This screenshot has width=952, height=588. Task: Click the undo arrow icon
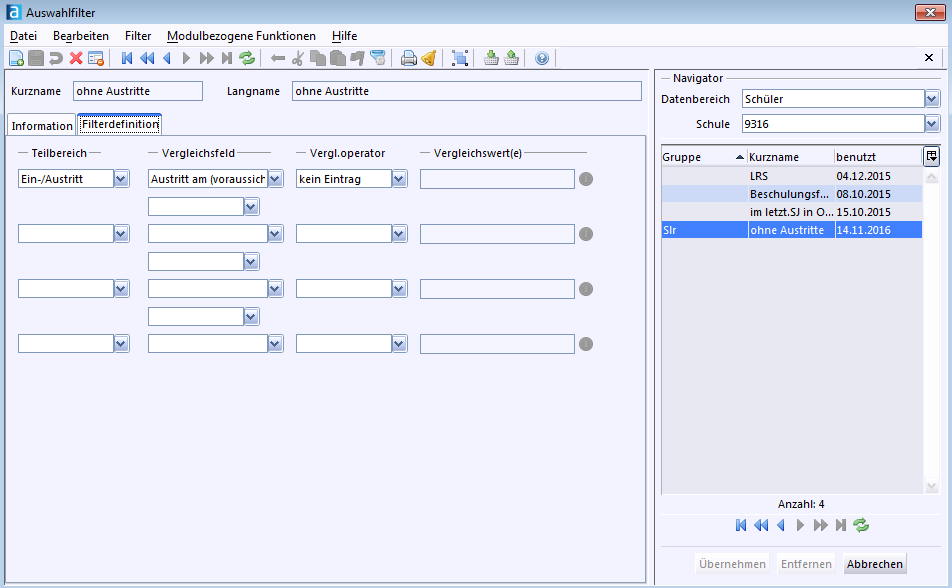pos(56,58)
